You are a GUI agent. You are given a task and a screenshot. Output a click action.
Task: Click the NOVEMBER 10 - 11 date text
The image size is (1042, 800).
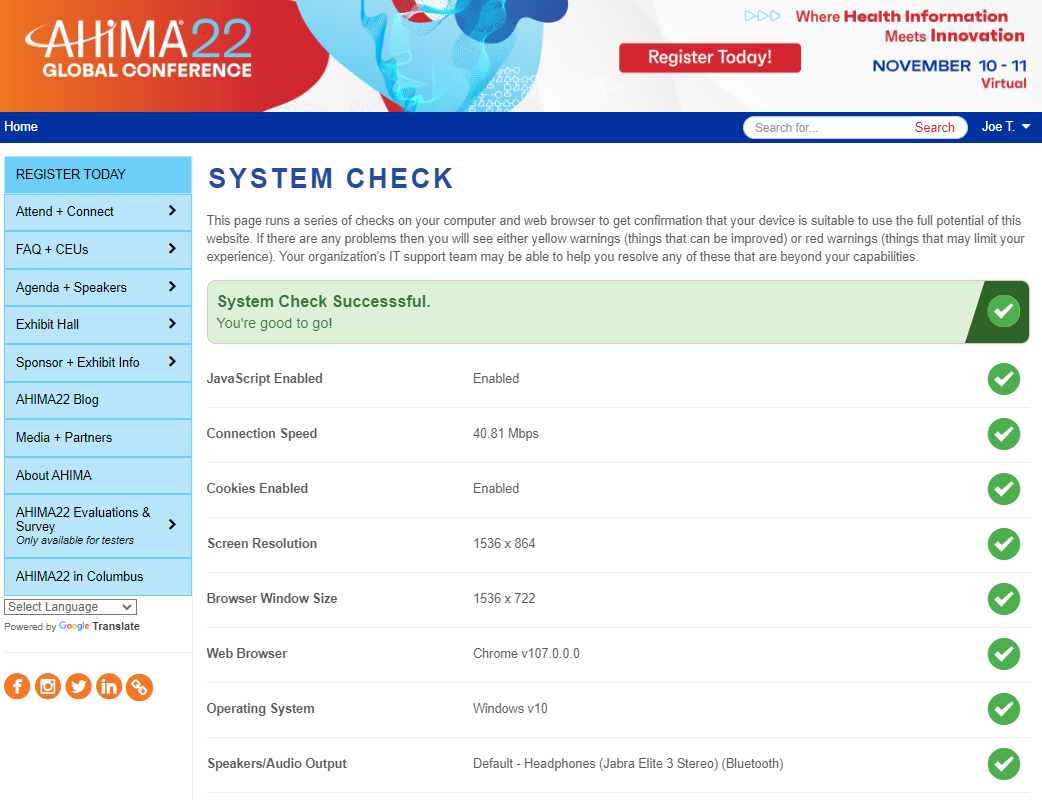coord(950,66)
